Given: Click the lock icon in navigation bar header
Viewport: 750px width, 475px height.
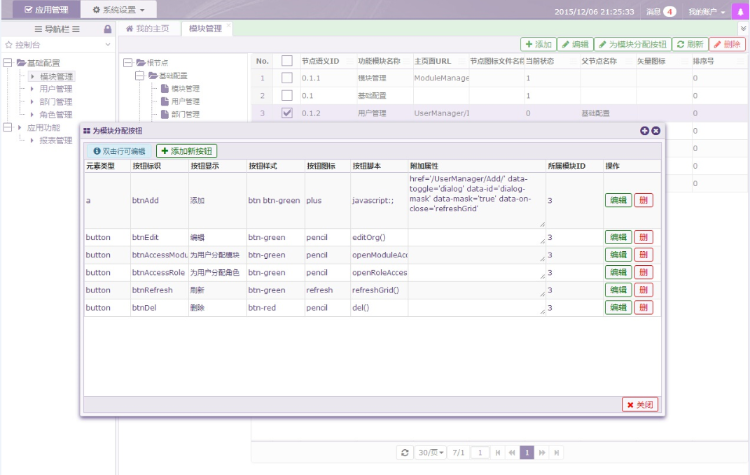Looking at the screenshot, I should [107, 29].
